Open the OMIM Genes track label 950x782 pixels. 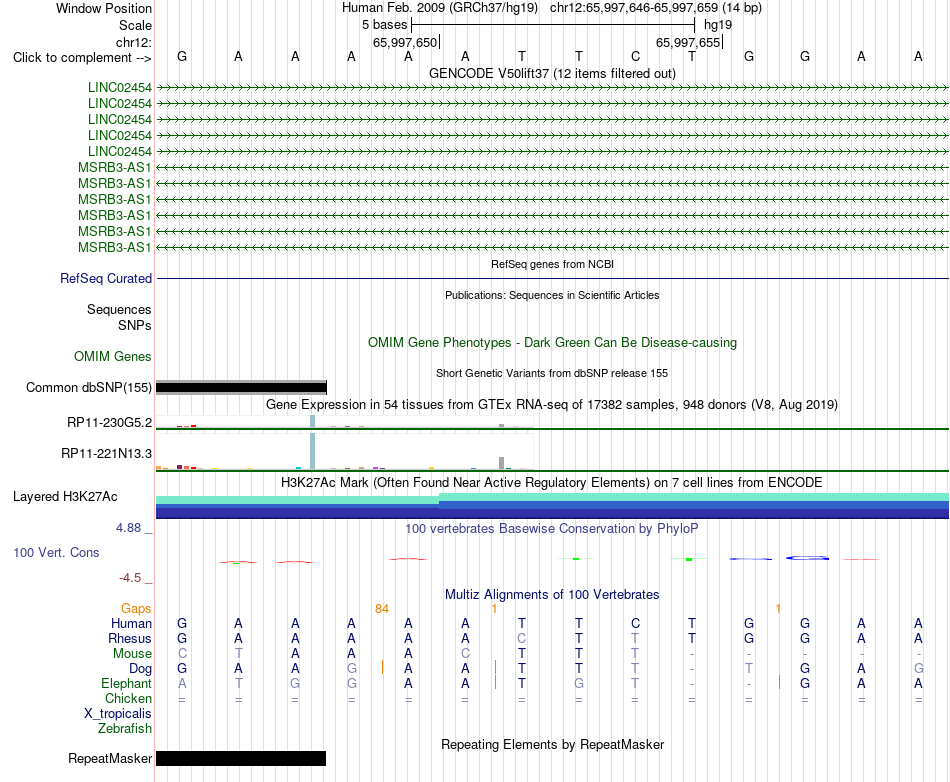pyautogui.click(x=112, y=356)
